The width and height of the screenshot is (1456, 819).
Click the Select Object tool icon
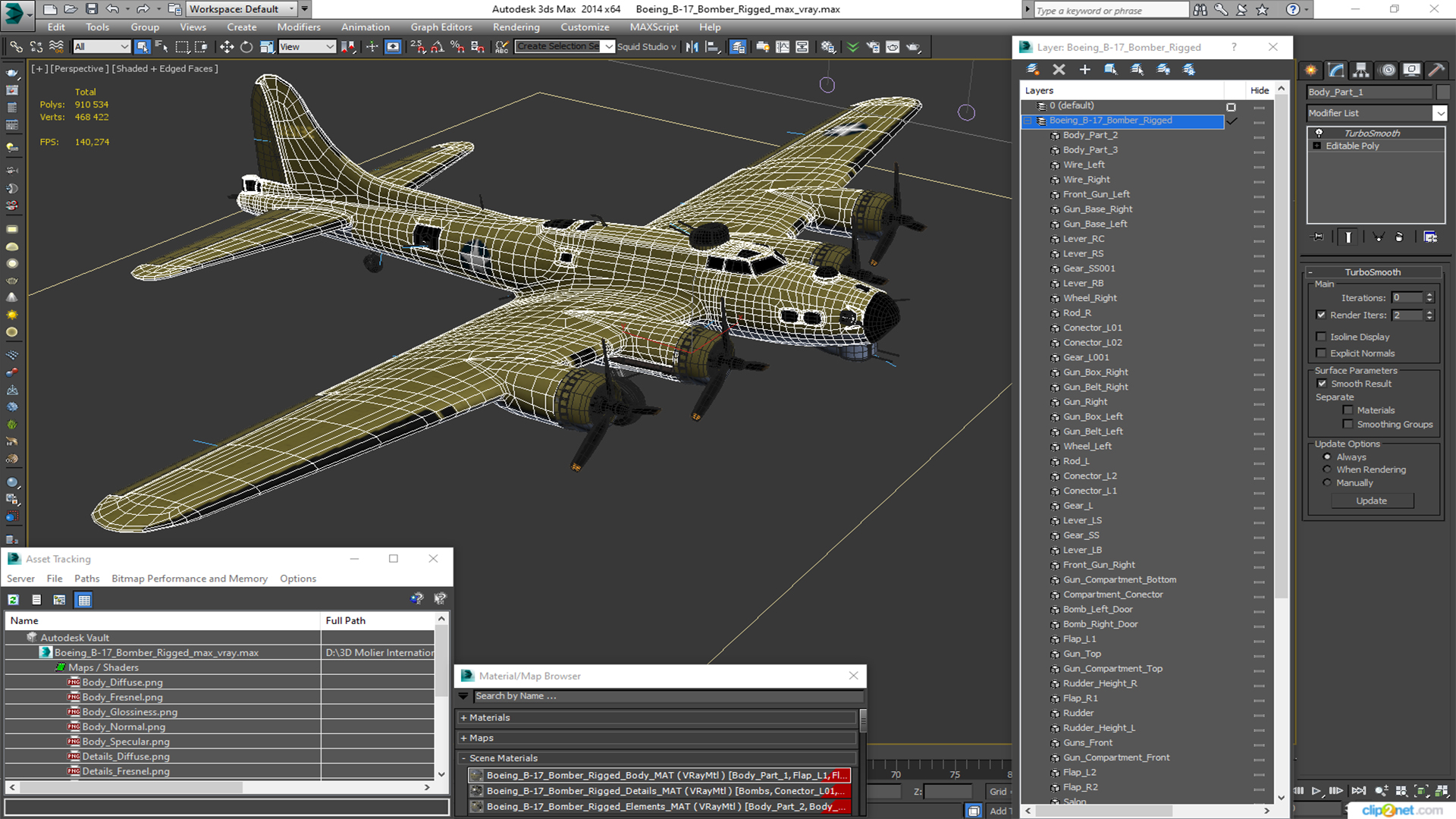pos(142,47)
